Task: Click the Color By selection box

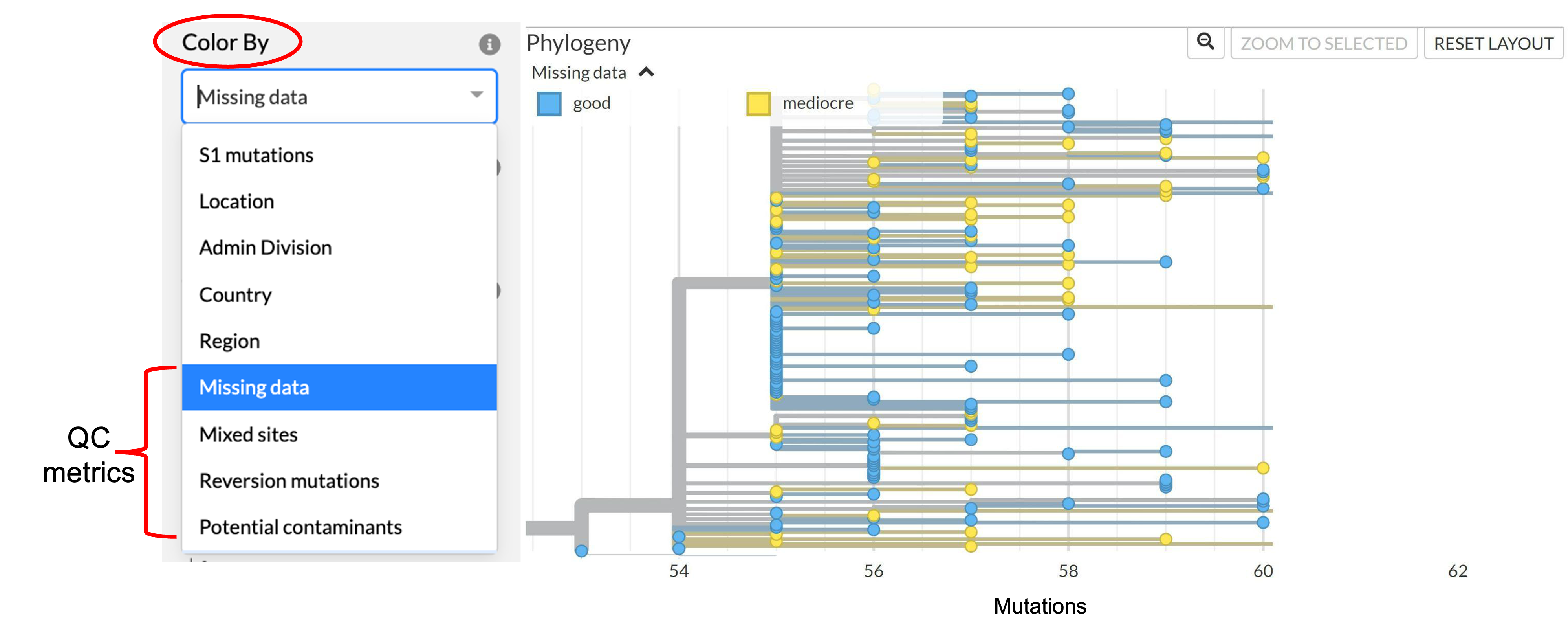Action: (329, 97)
